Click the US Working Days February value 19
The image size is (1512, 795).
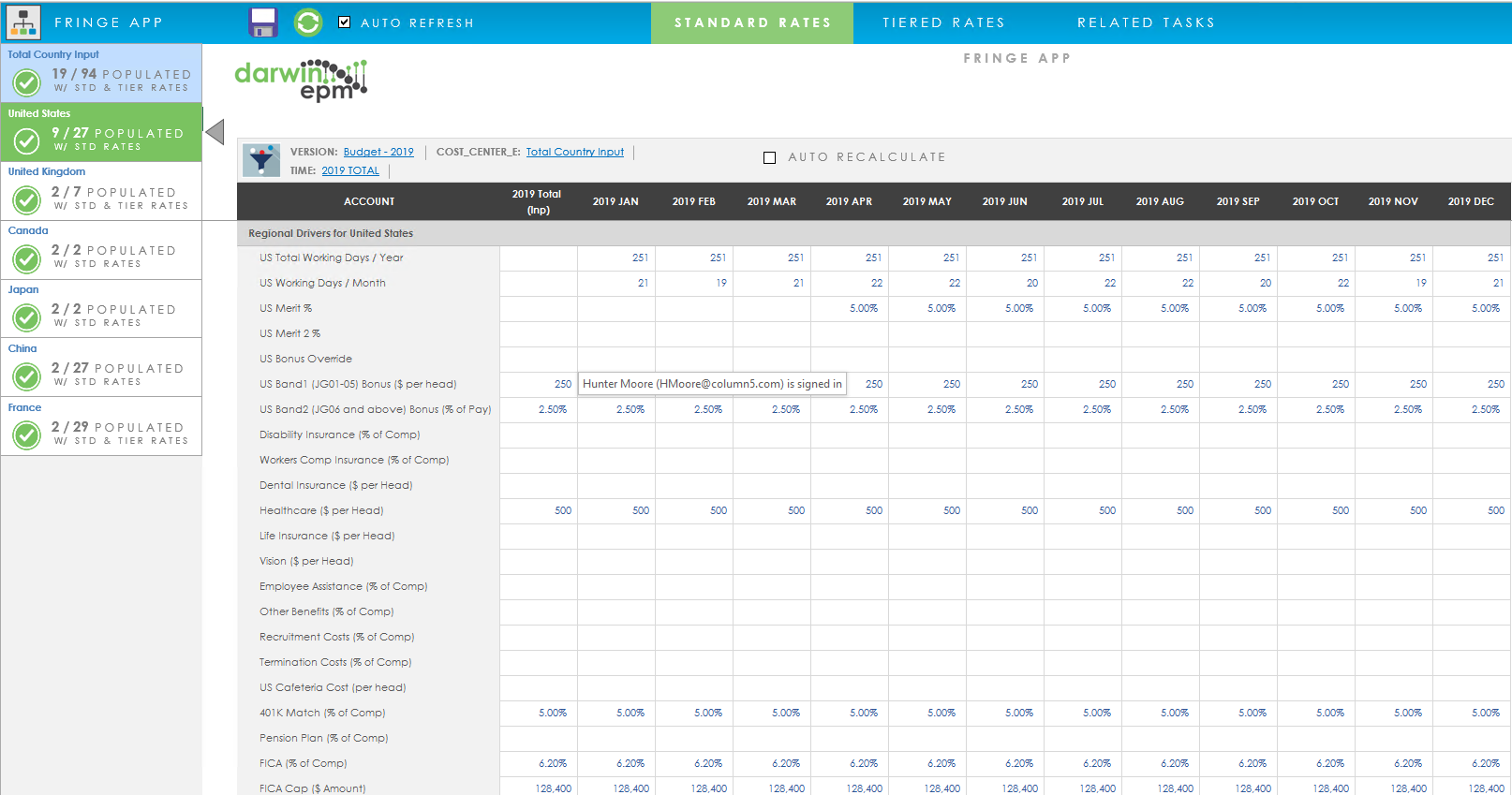click(x=720, y=283)
